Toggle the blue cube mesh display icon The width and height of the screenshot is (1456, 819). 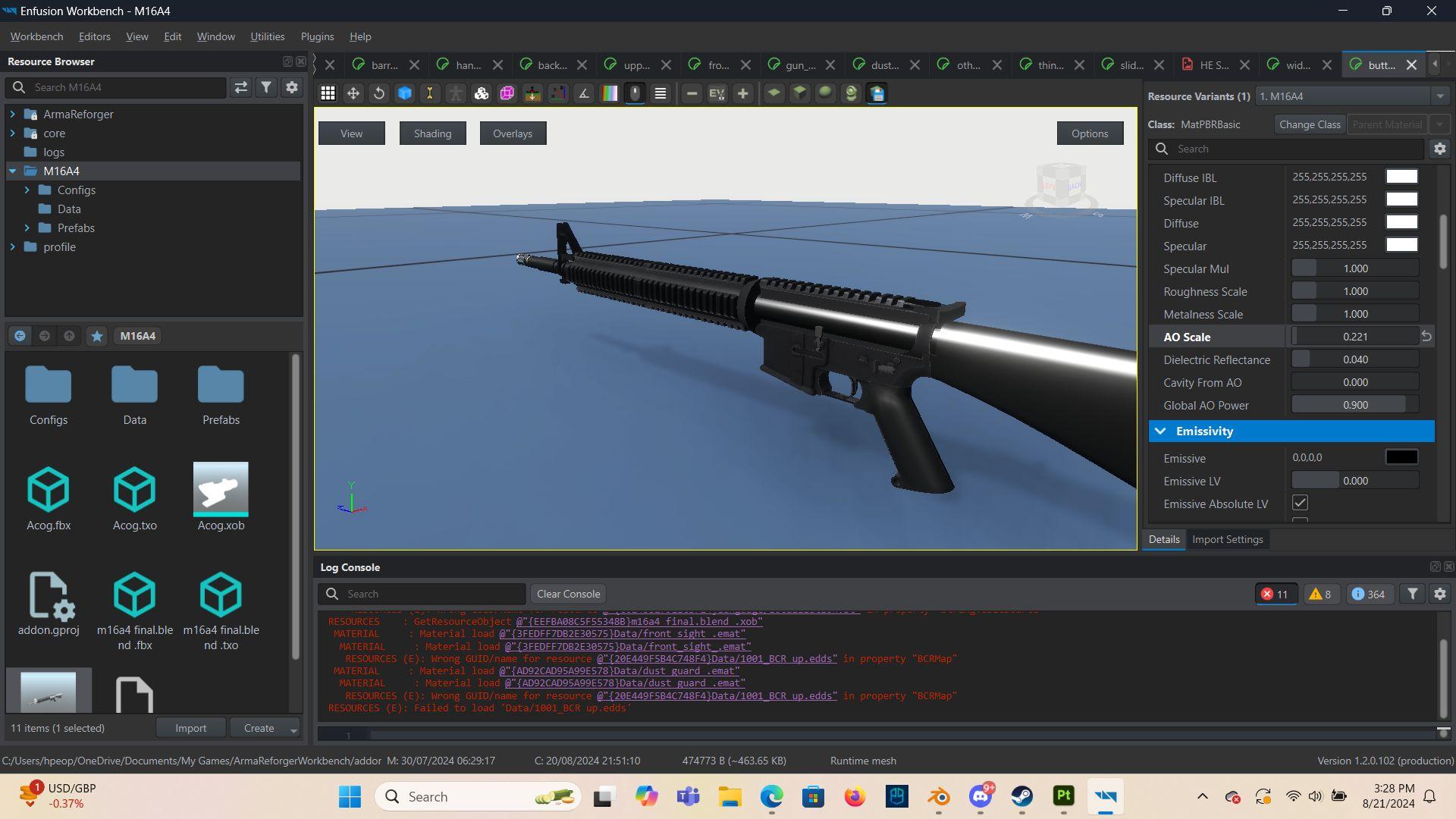coord(405,93)
